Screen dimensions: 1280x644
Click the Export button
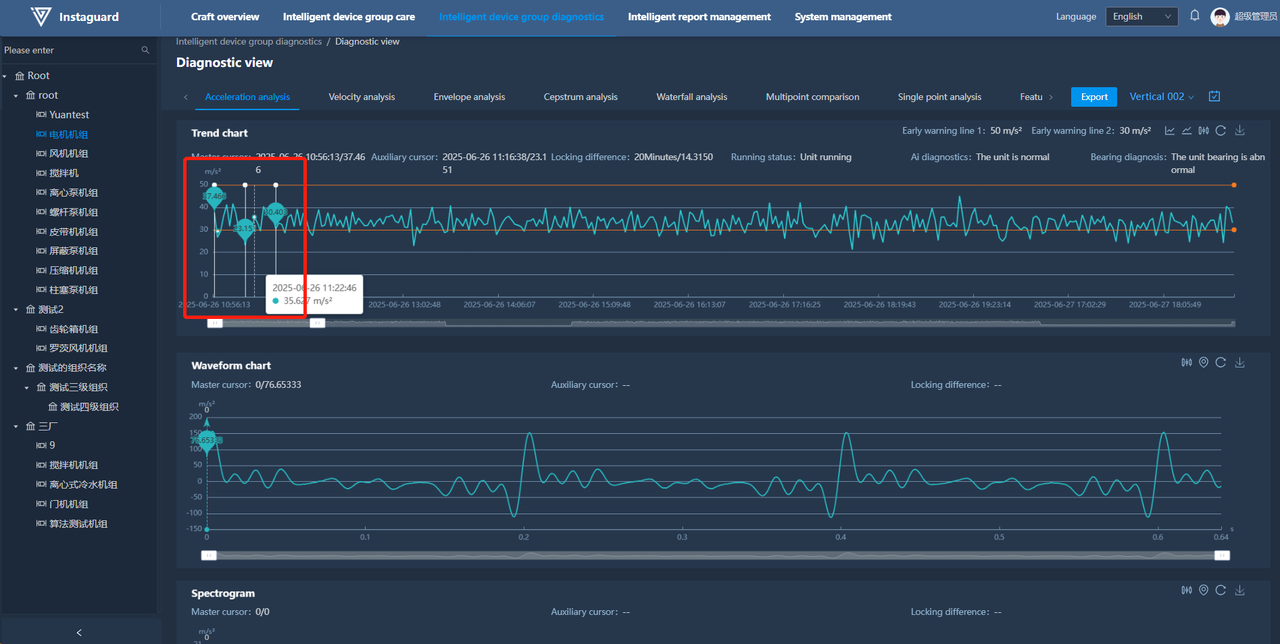[x=1093, y=97]
